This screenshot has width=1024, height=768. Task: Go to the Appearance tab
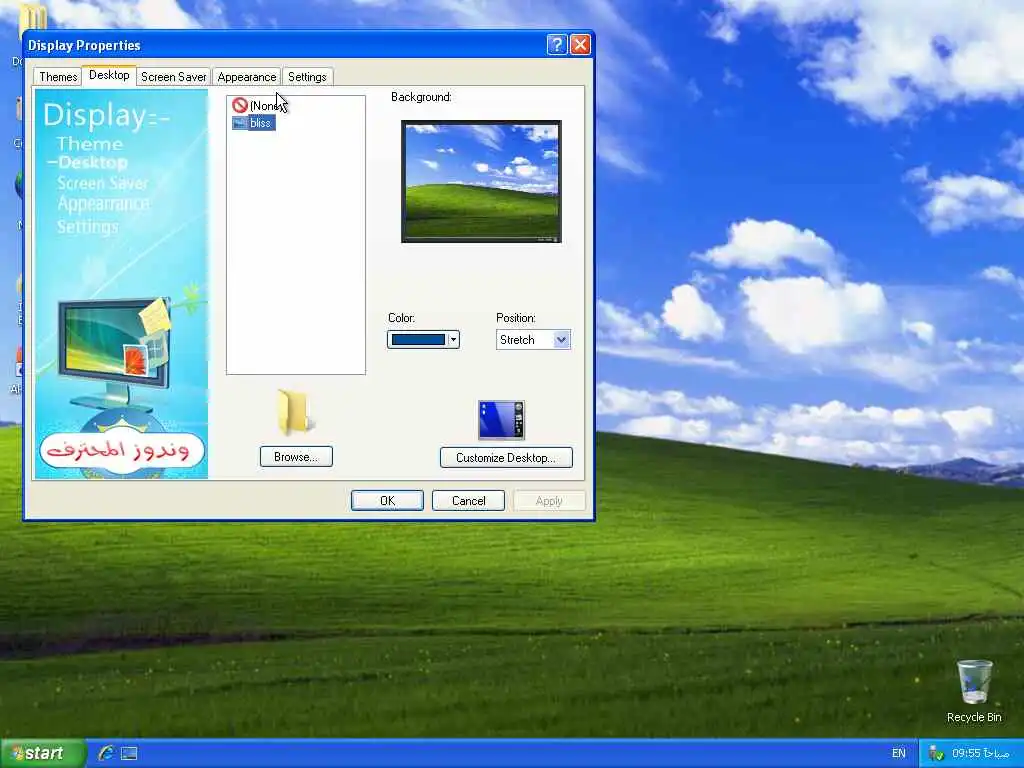point(246,77)
